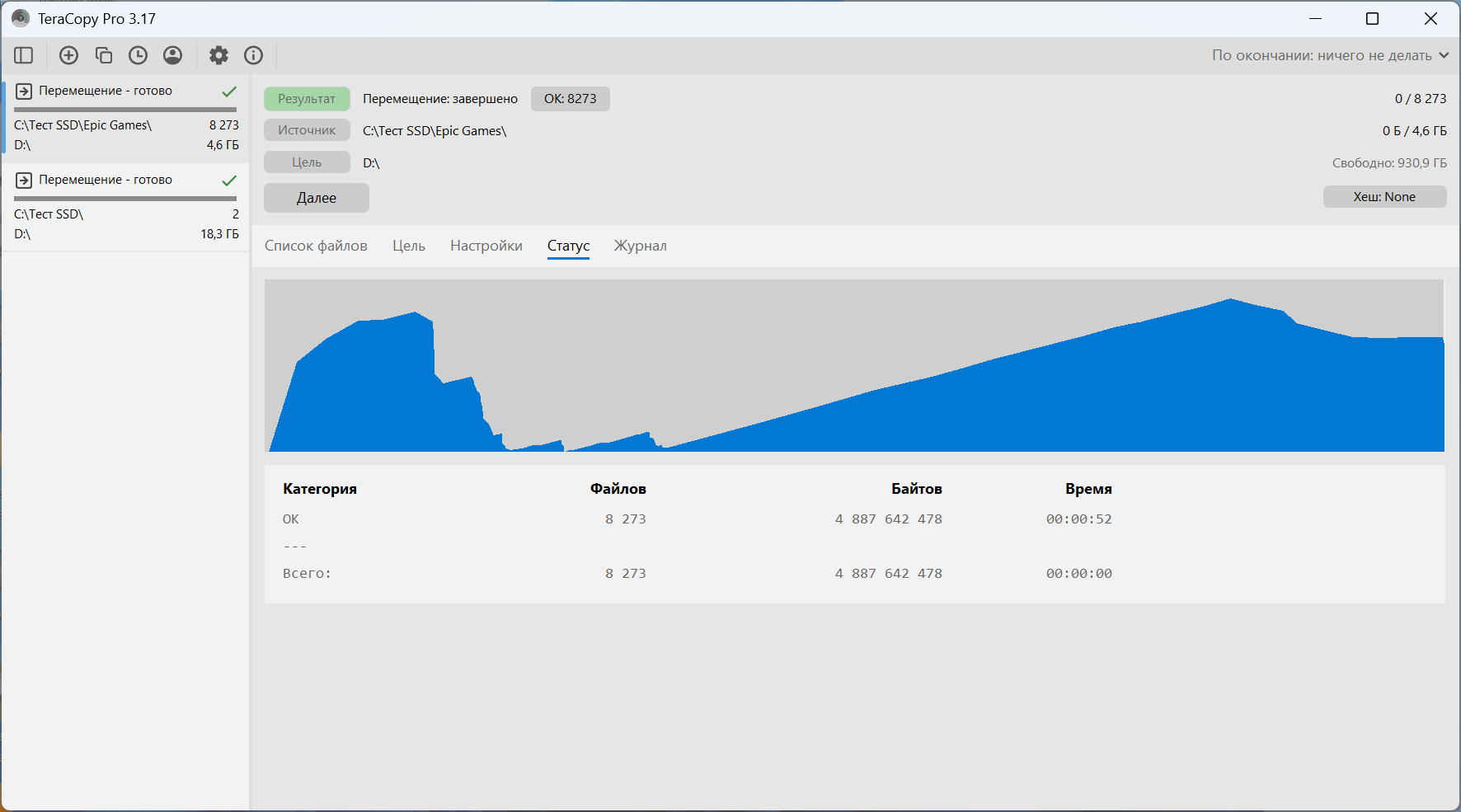1461x812 pixels.
Task: Switch to the Список файлов tab
Action: click(316, 246)
